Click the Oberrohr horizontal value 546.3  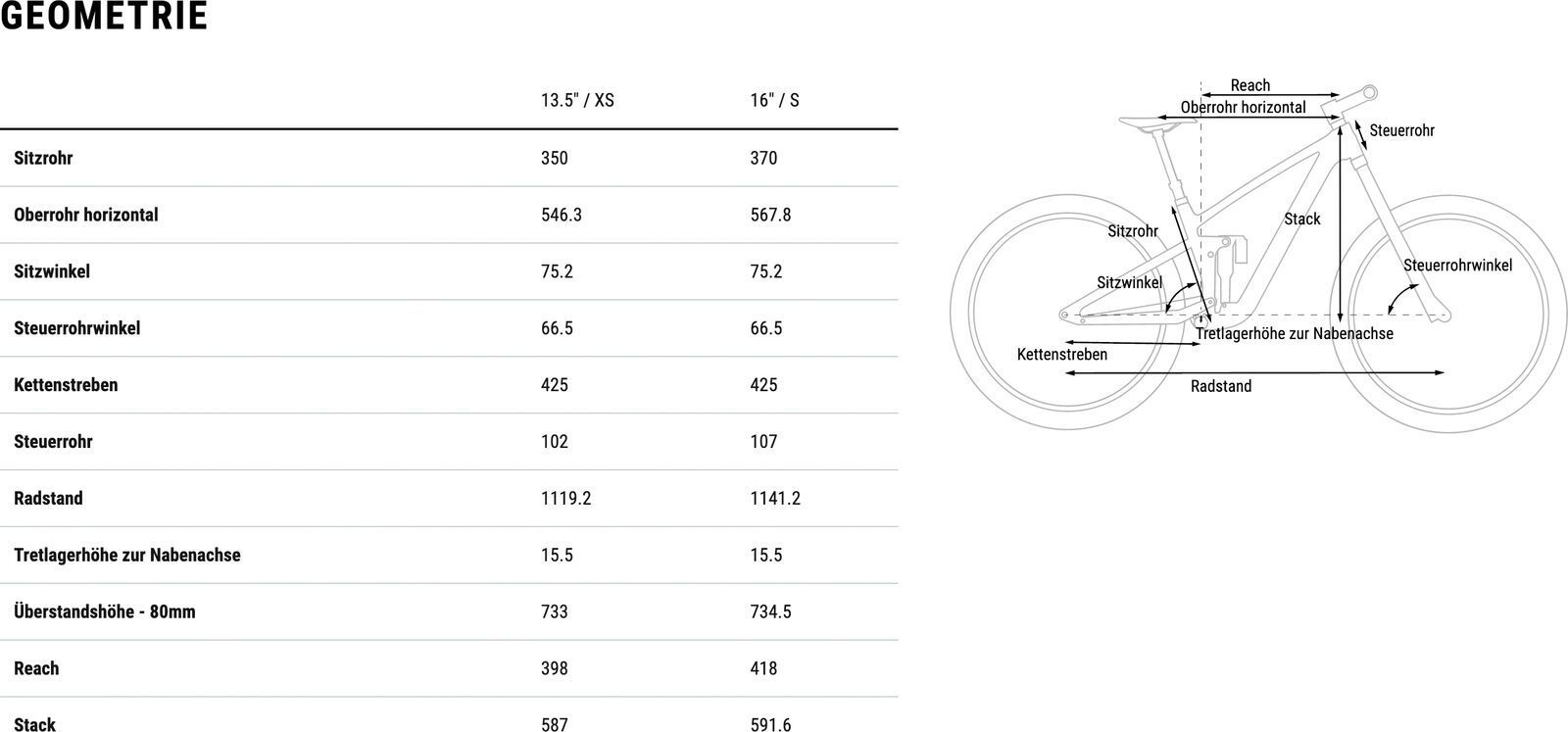point(562,215)
